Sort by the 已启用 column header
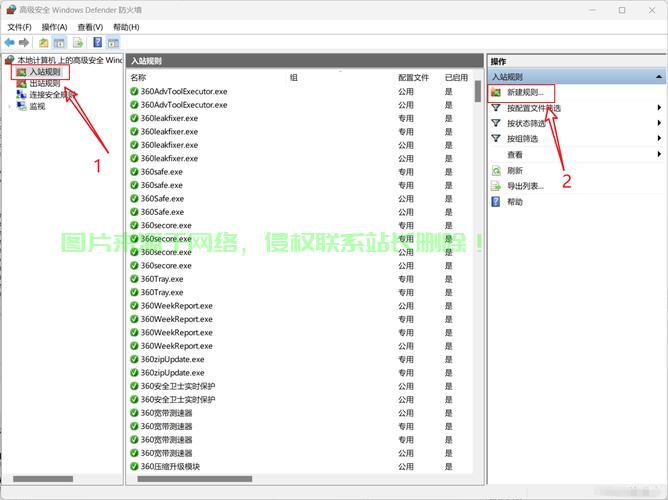The height and width of the screenshot is (500, 668). tap(456, 78)
